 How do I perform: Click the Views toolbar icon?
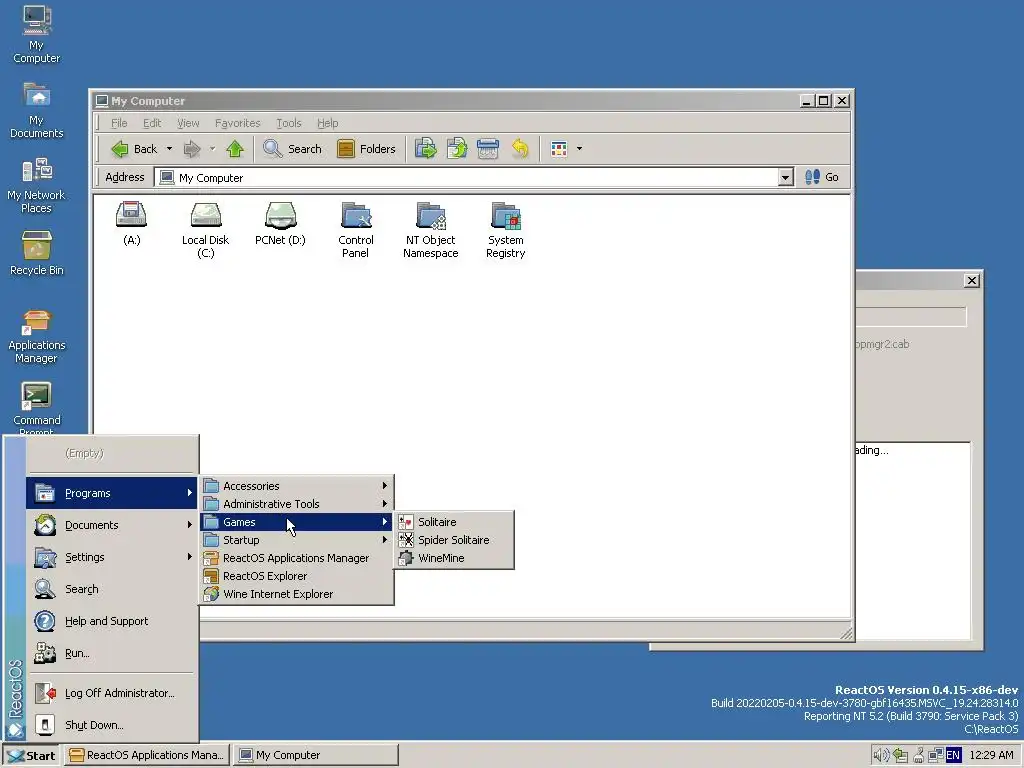559,149
